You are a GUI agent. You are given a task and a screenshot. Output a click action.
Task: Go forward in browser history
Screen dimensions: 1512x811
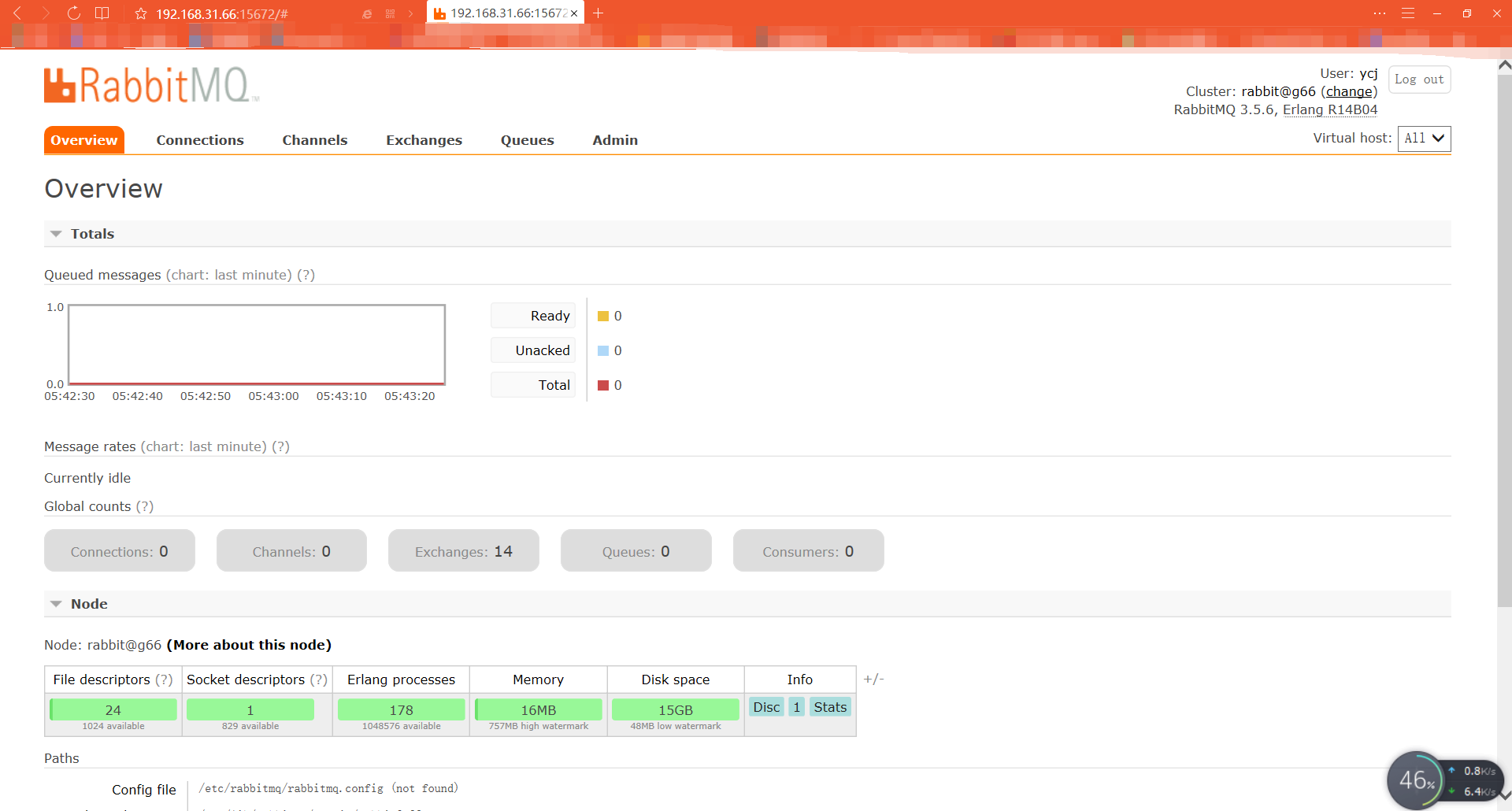[46, 13]
